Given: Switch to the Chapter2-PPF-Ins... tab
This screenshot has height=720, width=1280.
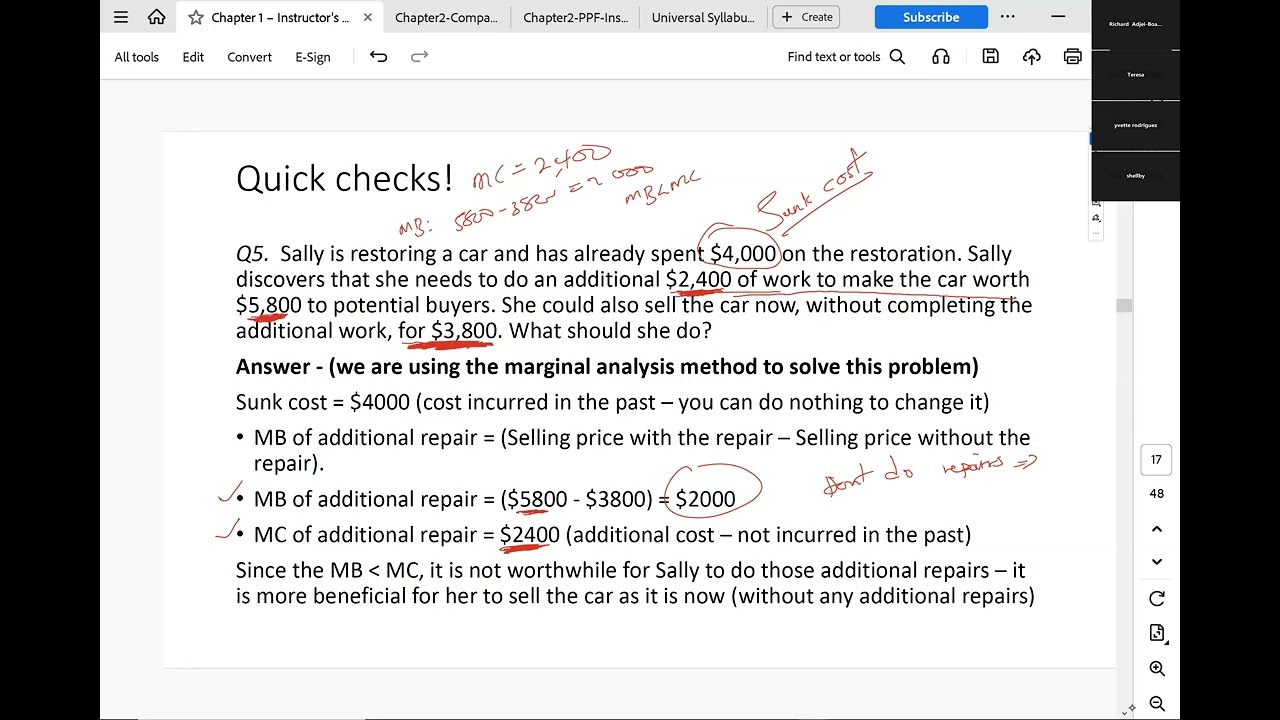Looking at the screenshot, I should [575, 17].
